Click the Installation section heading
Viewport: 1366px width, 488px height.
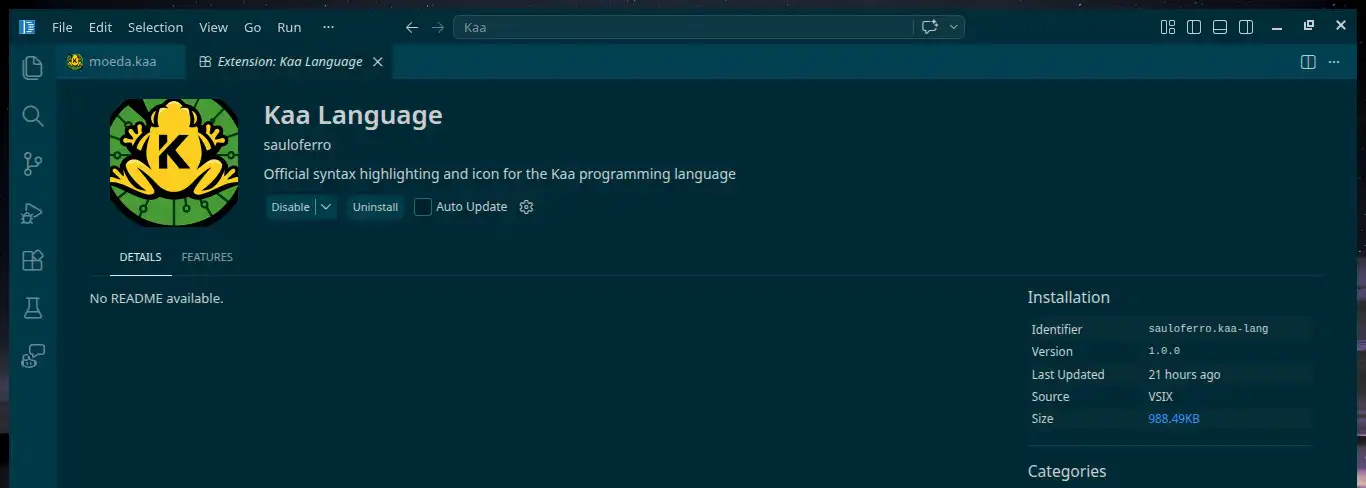coord(1069,297)
